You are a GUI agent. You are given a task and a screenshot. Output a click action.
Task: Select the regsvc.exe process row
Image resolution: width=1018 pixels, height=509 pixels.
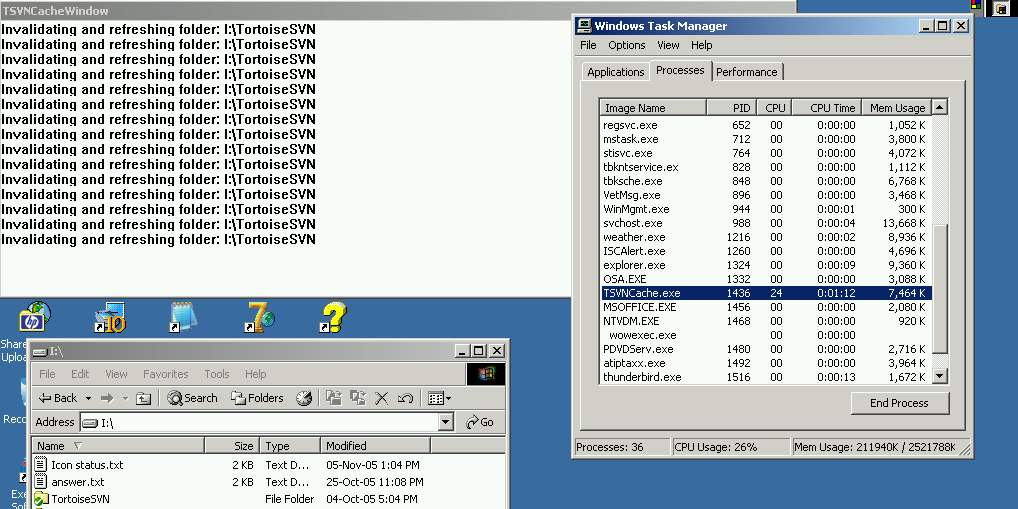click(x=766, y=125)
